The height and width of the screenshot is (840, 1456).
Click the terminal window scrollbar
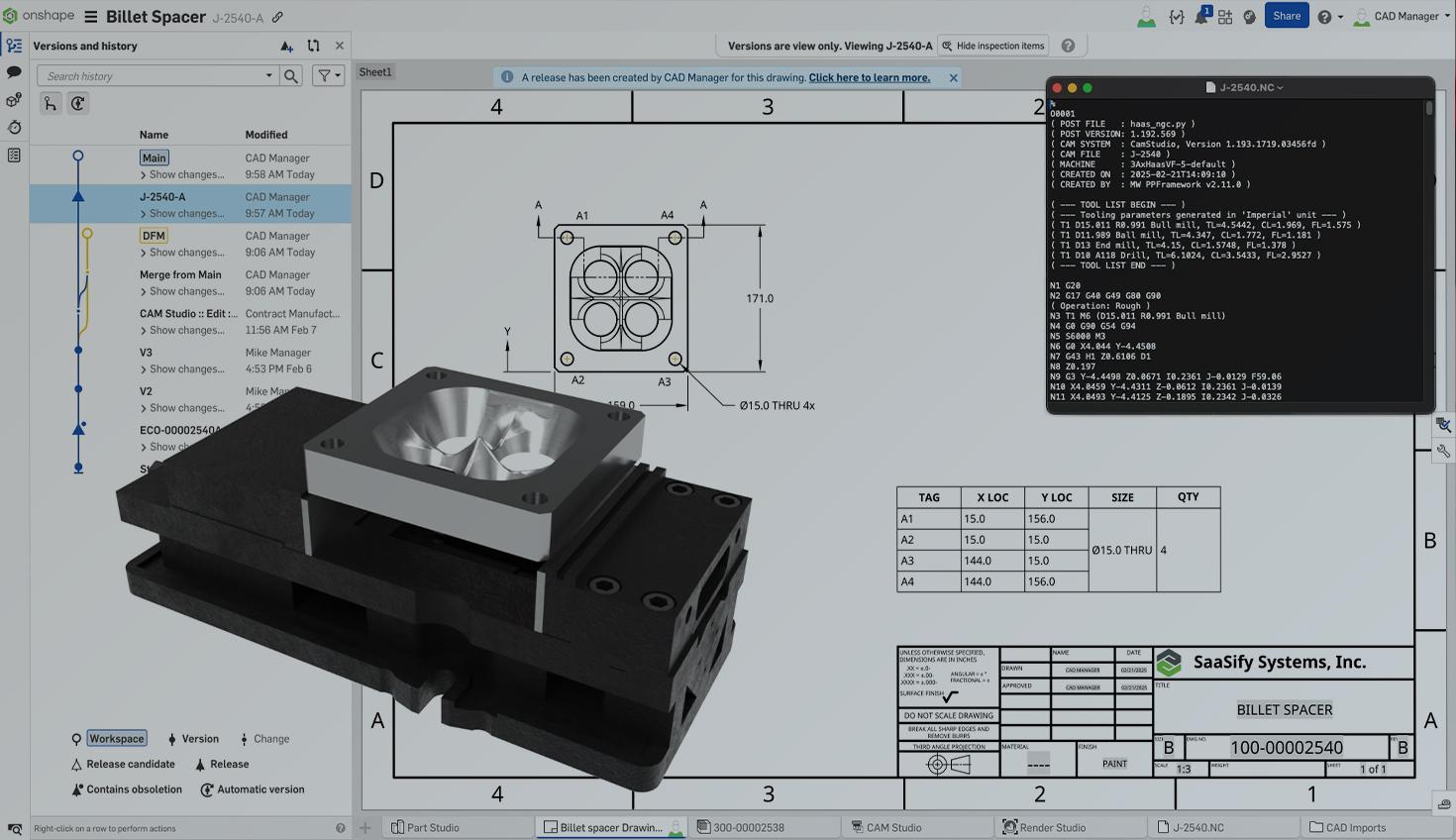pyautogui.click(x=1428, y=109)
